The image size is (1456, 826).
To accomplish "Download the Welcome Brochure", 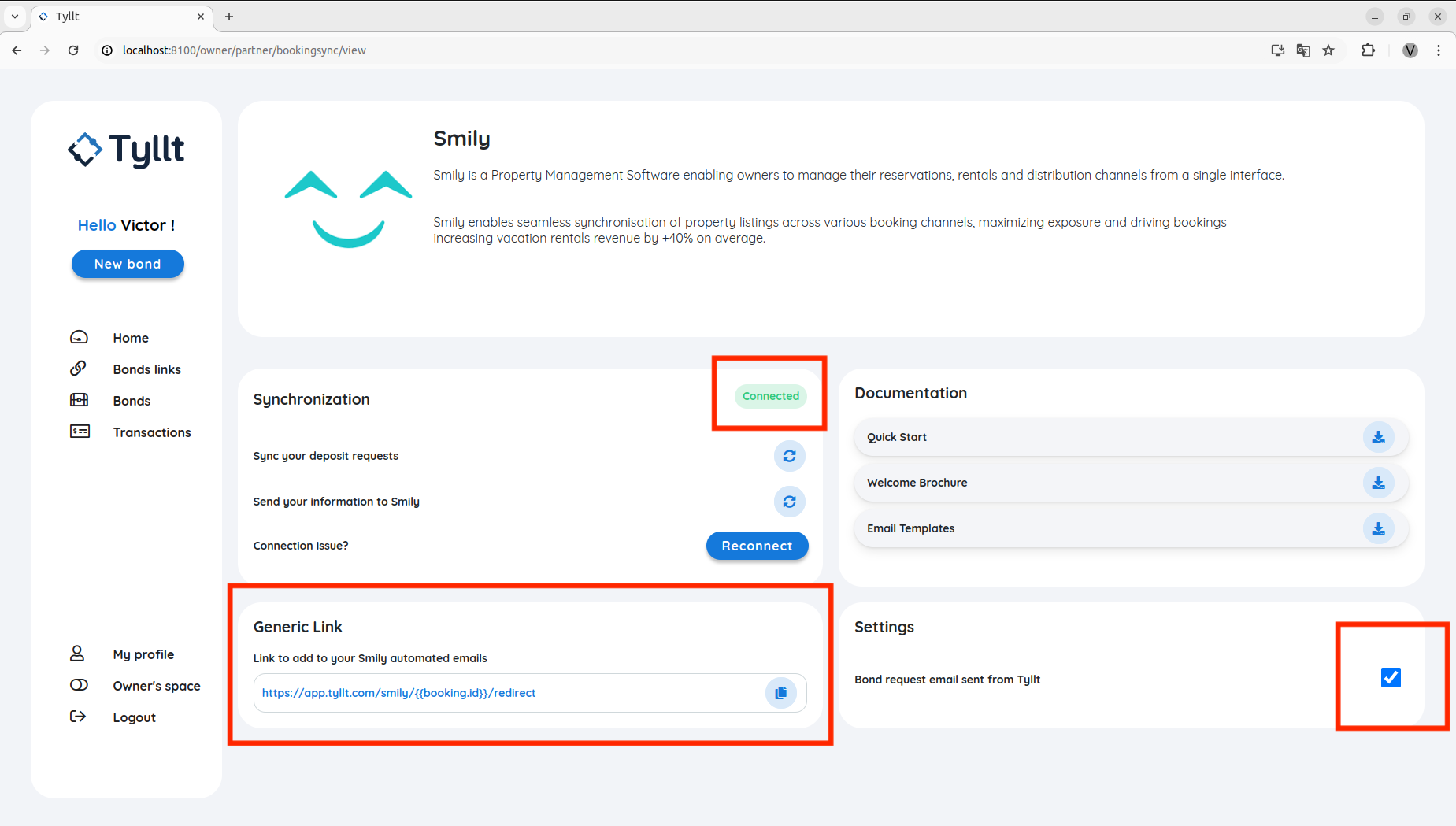I will (x=1378, y=483).
